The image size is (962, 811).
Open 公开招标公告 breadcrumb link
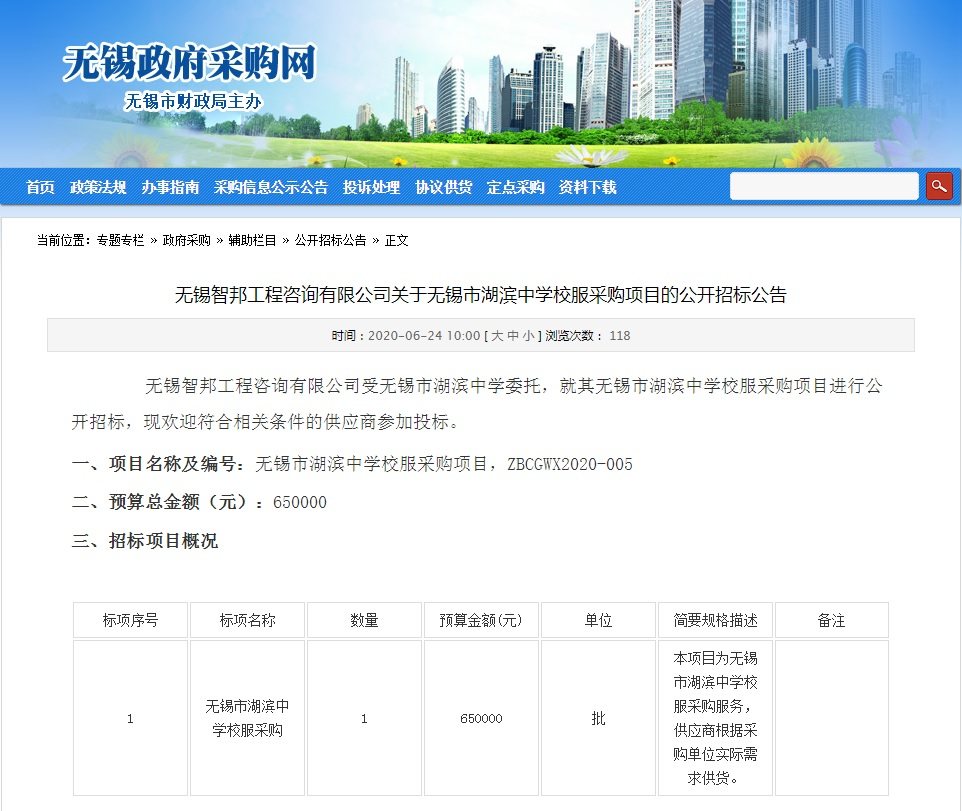click(330, 241)
